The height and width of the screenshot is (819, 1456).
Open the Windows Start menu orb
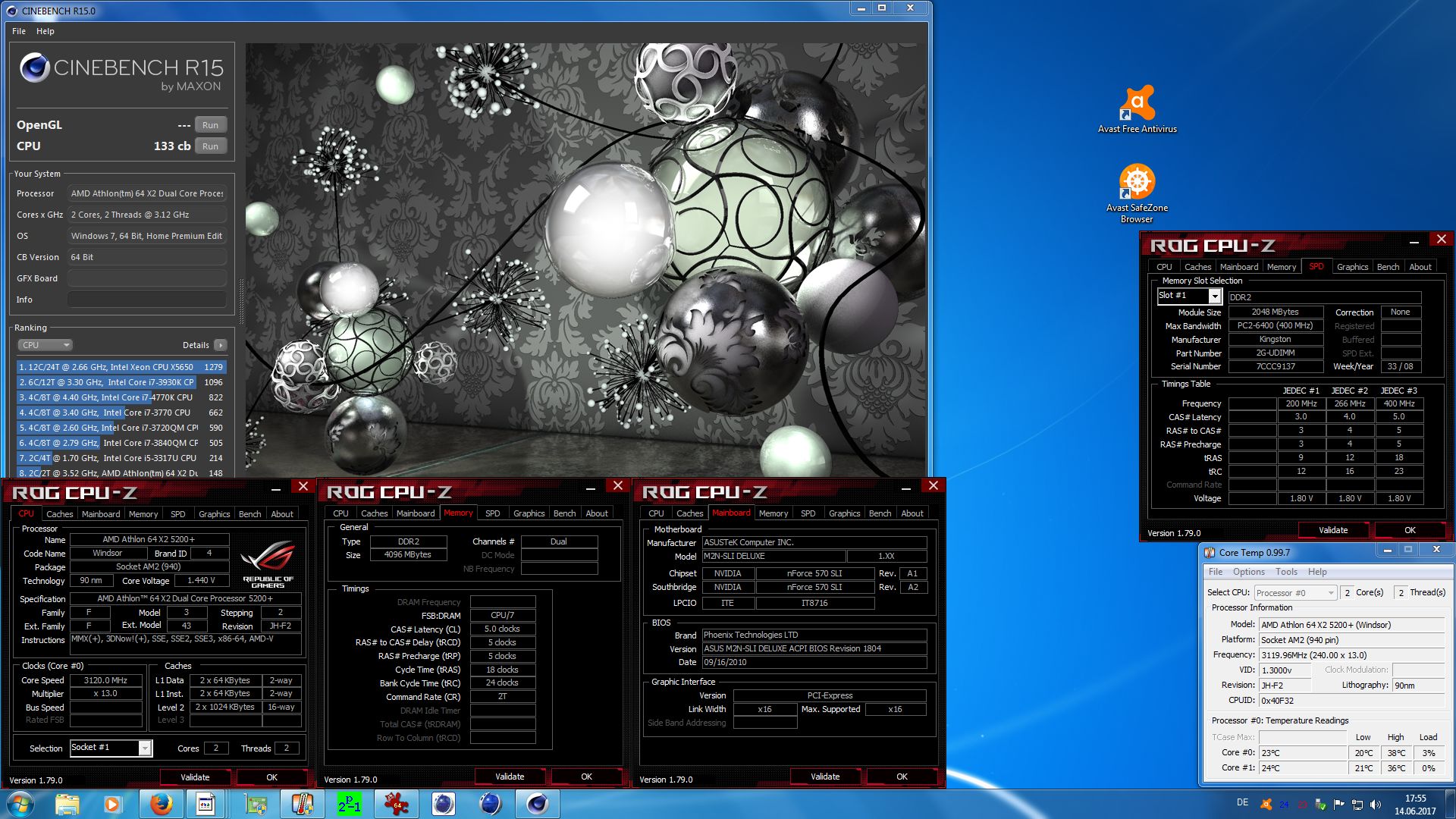pos(20,804)
